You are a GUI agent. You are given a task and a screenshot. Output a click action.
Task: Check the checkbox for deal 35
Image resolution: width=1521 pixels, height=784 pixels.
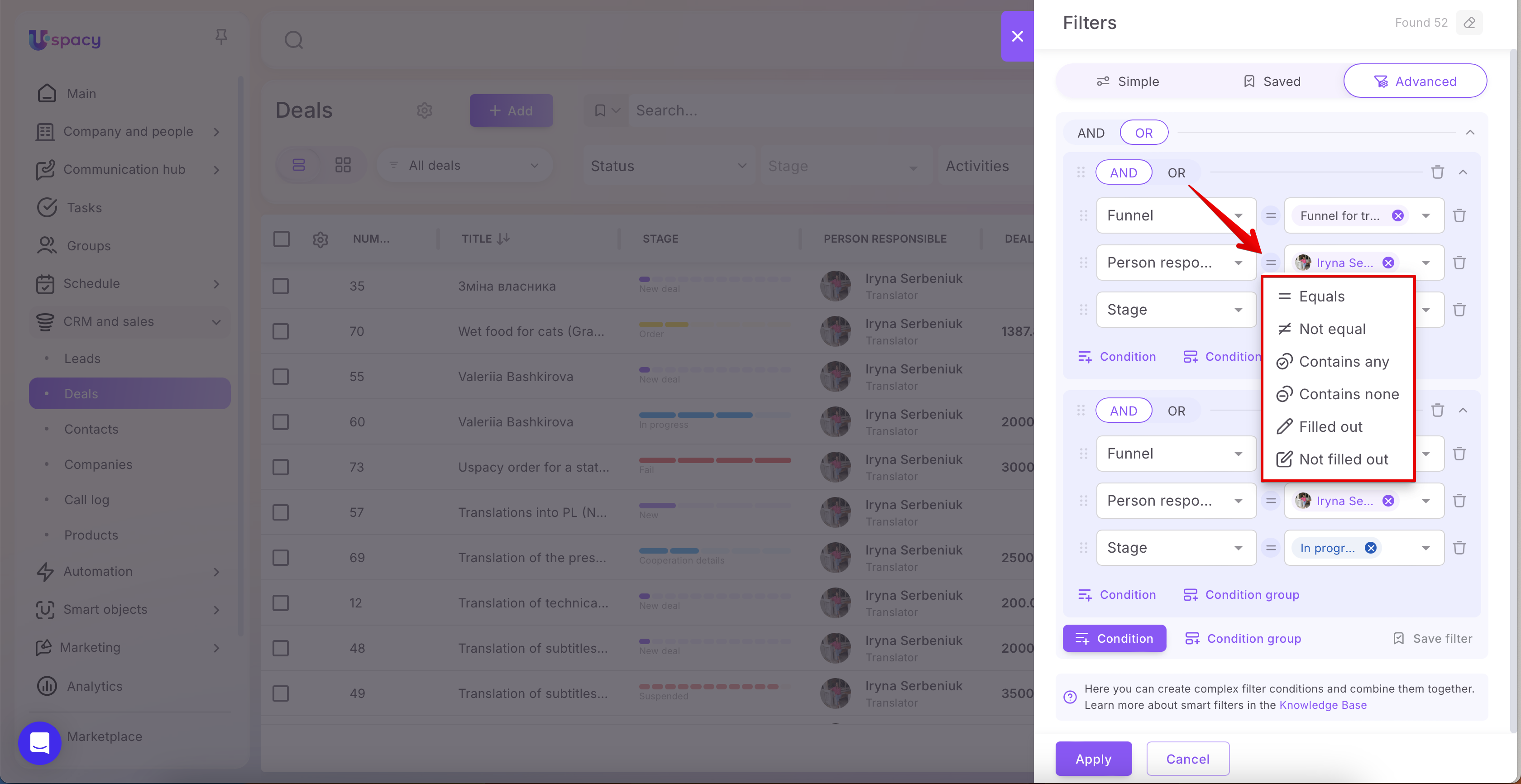point(281,287)
